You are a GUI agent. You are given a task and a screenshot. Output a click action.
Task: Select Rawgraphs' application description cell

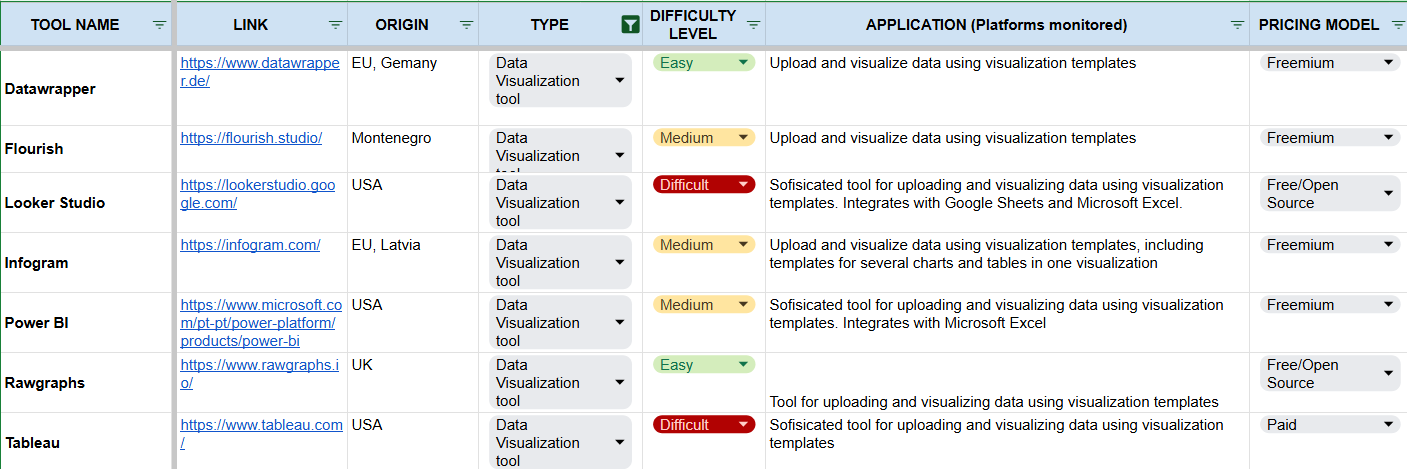click(x=1007, y=382)
